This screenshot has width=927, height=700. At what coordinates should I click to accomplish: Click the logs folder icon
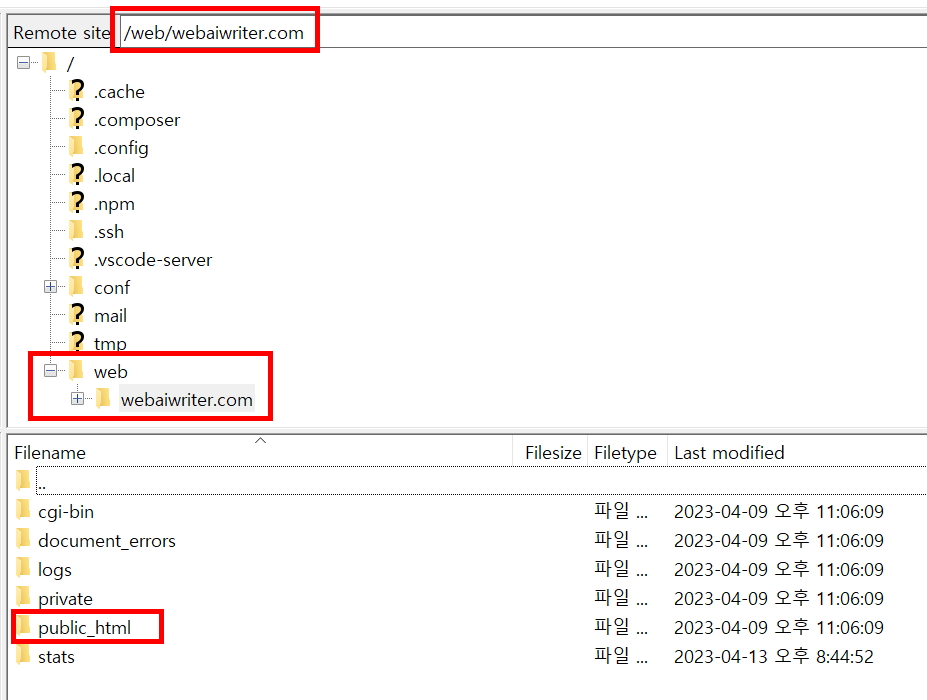tap(23, 567)
